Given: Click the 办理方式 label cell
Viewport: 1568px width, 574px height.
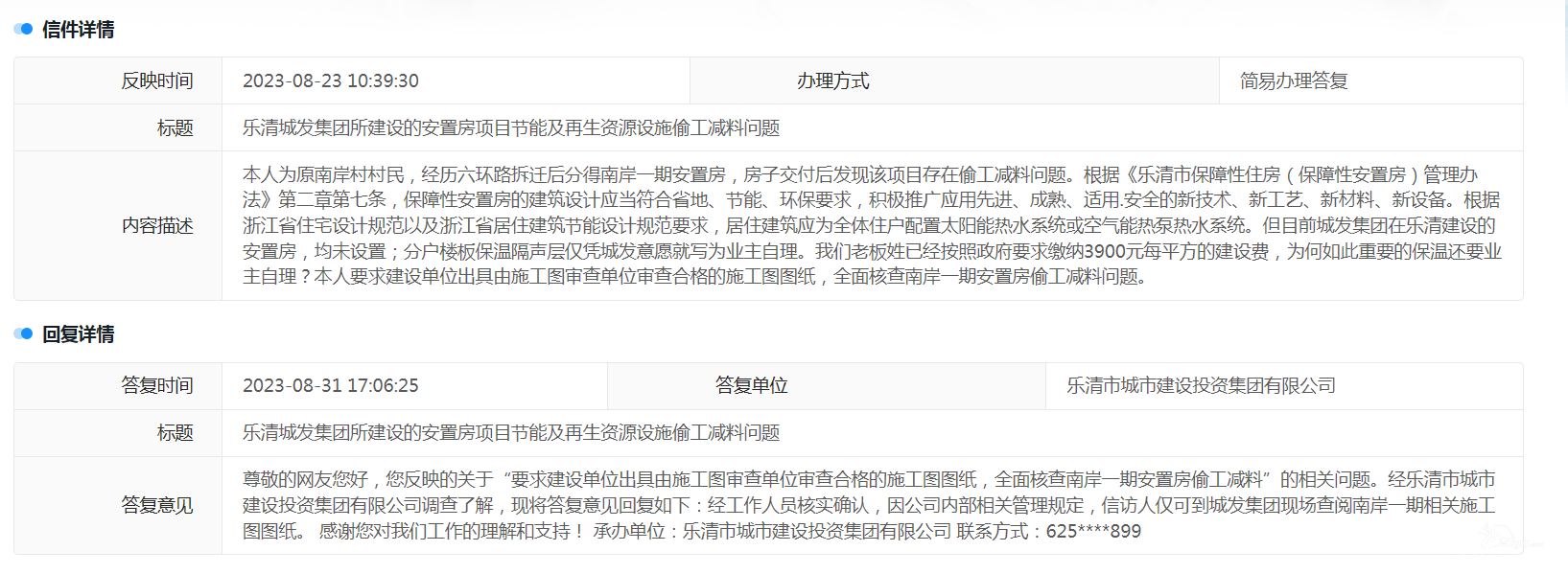Looking at the screenshot, I should tap(954, 80).
